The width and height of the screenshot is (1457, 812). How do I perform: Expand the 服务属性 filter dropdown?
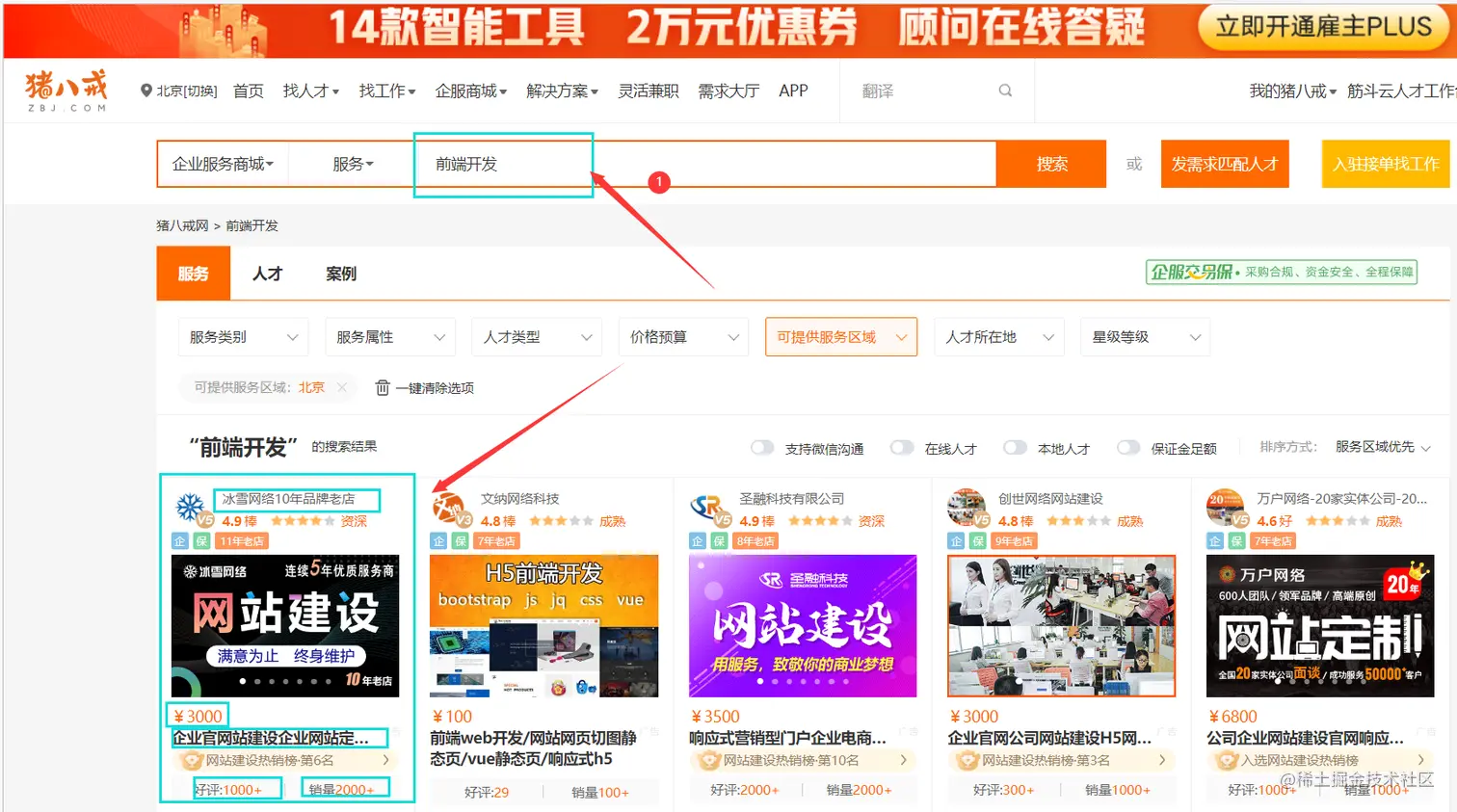pyautogui.click(x=390, y=337)
